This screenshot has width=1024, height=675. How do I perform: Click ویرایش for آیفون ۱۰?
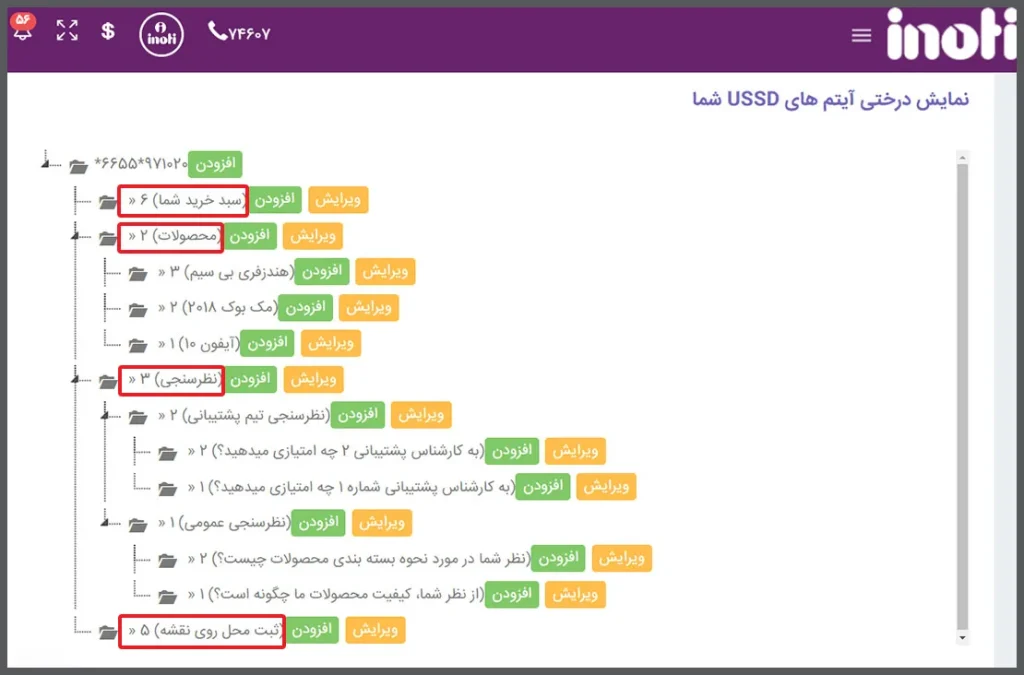(331, 343)
